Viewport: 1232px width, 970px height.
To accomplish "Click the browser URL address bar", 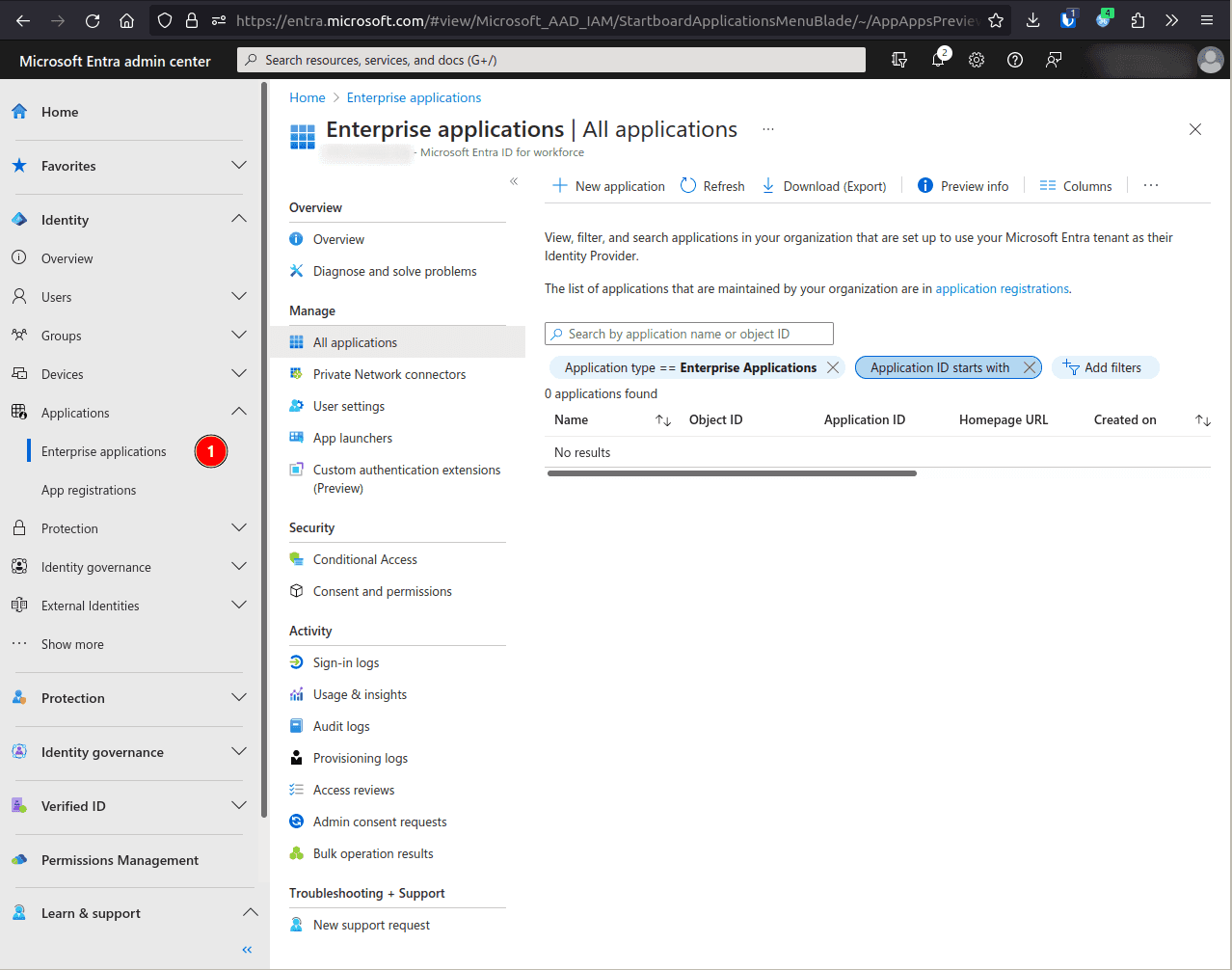I will (605, 20).
